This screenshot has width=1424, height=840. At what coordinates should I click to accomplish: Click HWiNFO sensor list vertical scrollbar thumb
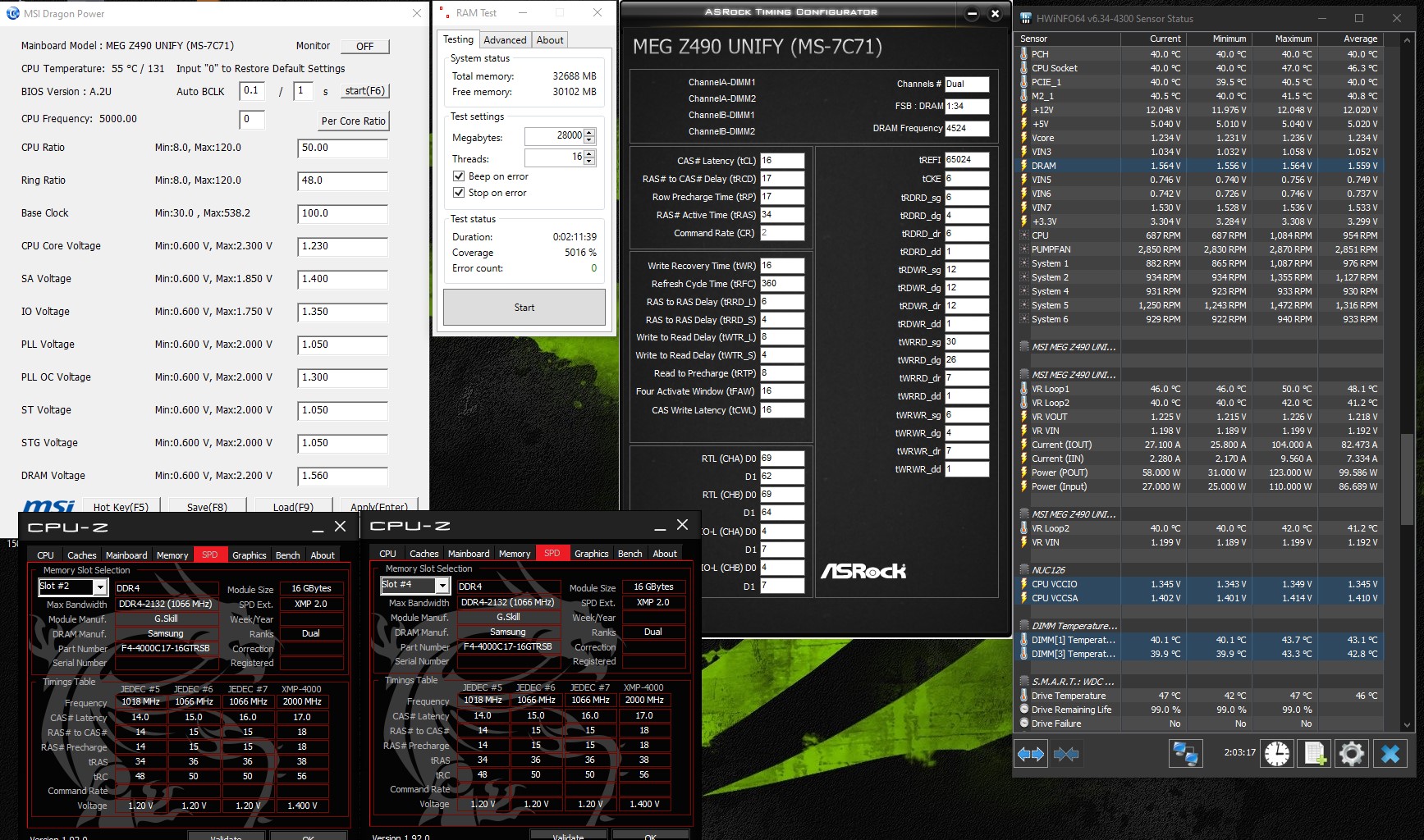pos(1408,481)
